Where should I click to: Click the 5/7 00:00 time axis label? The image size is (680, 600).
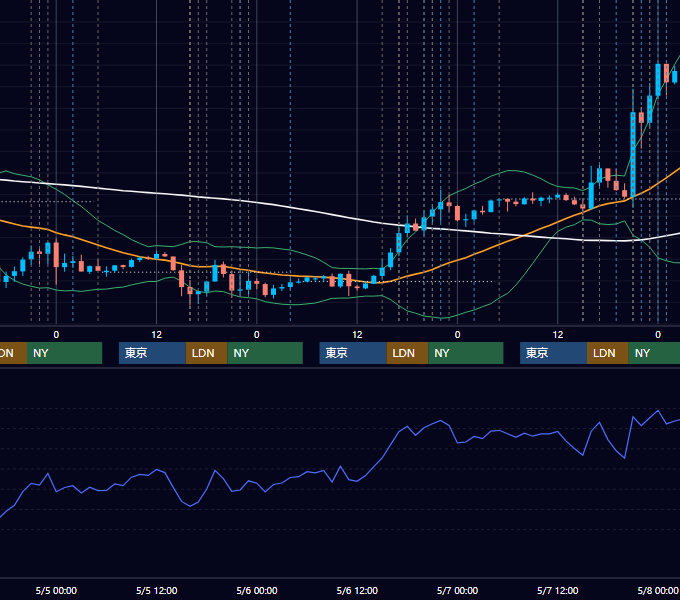click(x=457, y=590)
